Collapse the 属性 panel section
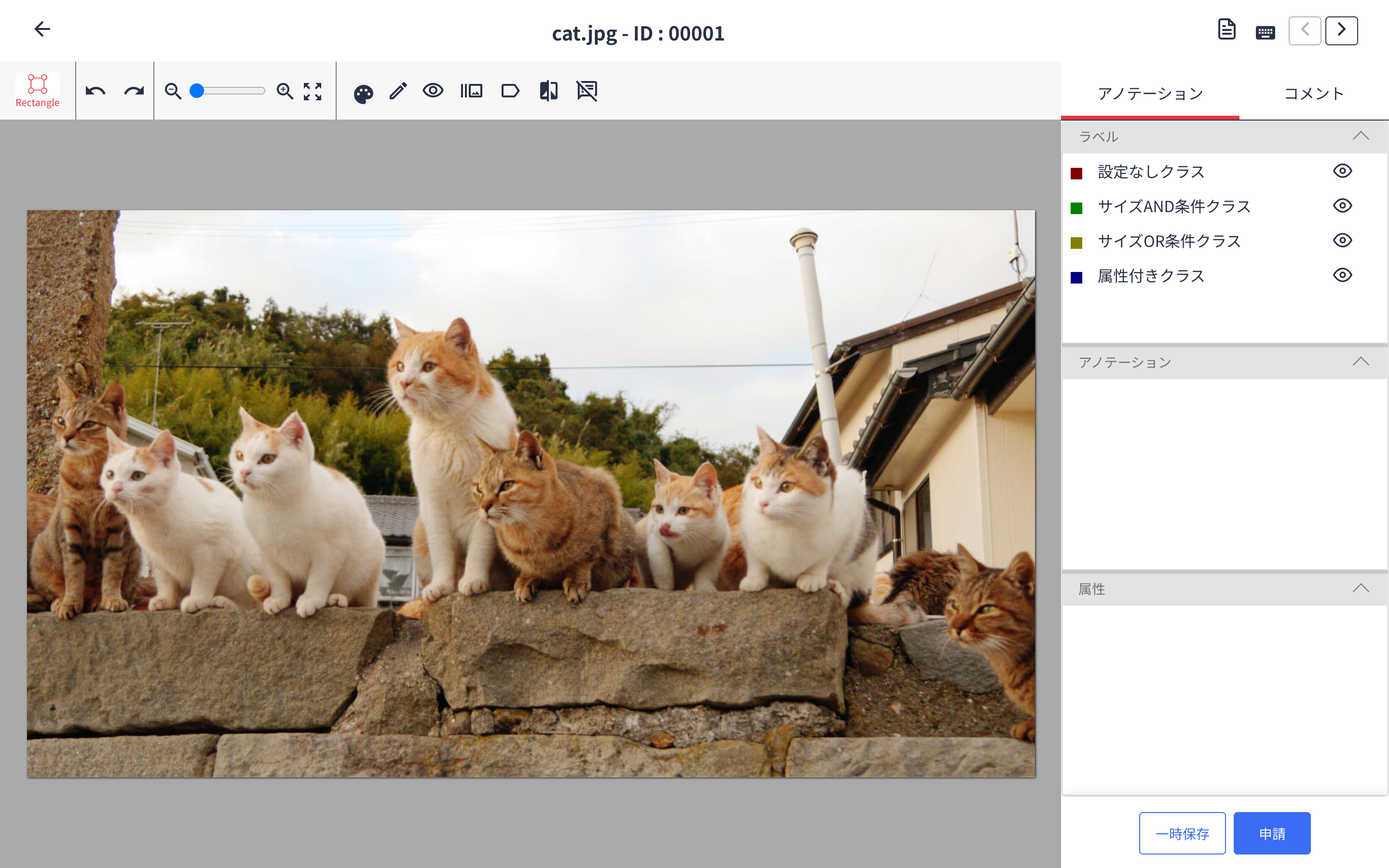1389x868 pixels. tap(1360, 588)
